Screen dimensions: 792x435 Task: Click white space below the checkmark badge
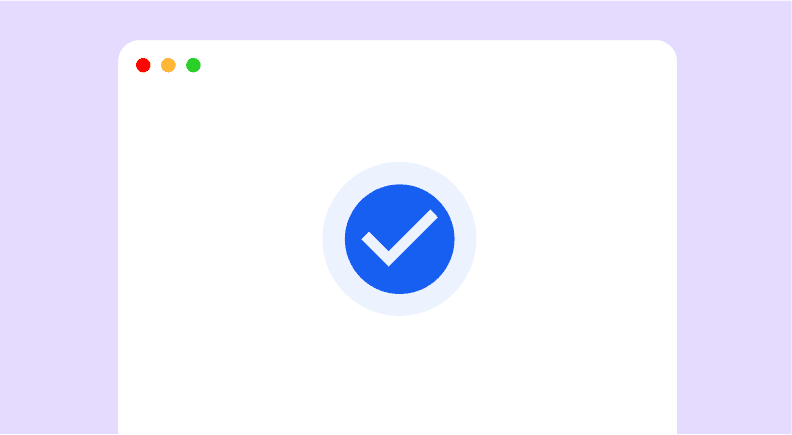pos(400,375)
